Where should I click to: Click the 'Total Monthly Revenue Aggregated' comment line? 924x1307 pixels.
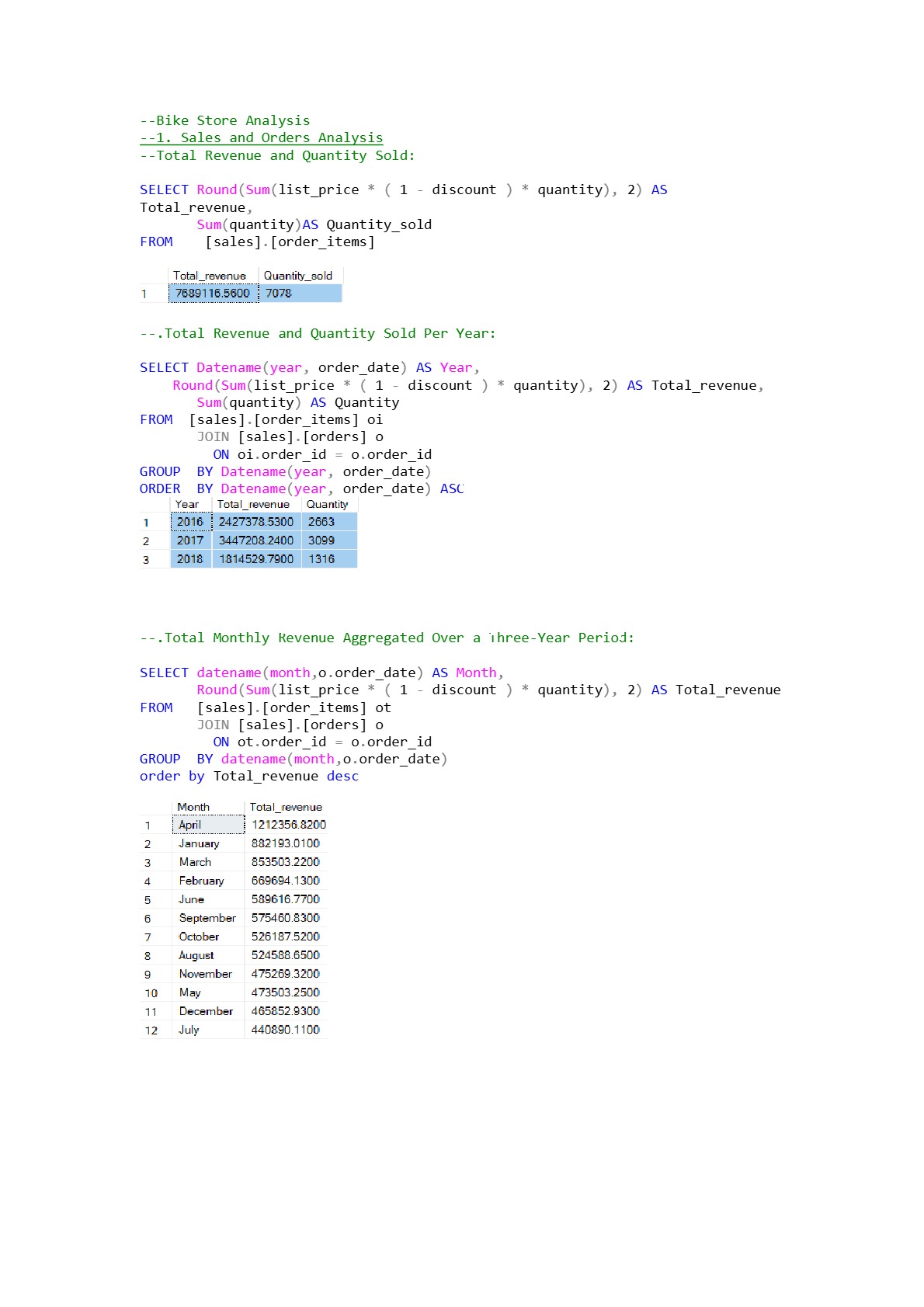(x=387, y=638)
